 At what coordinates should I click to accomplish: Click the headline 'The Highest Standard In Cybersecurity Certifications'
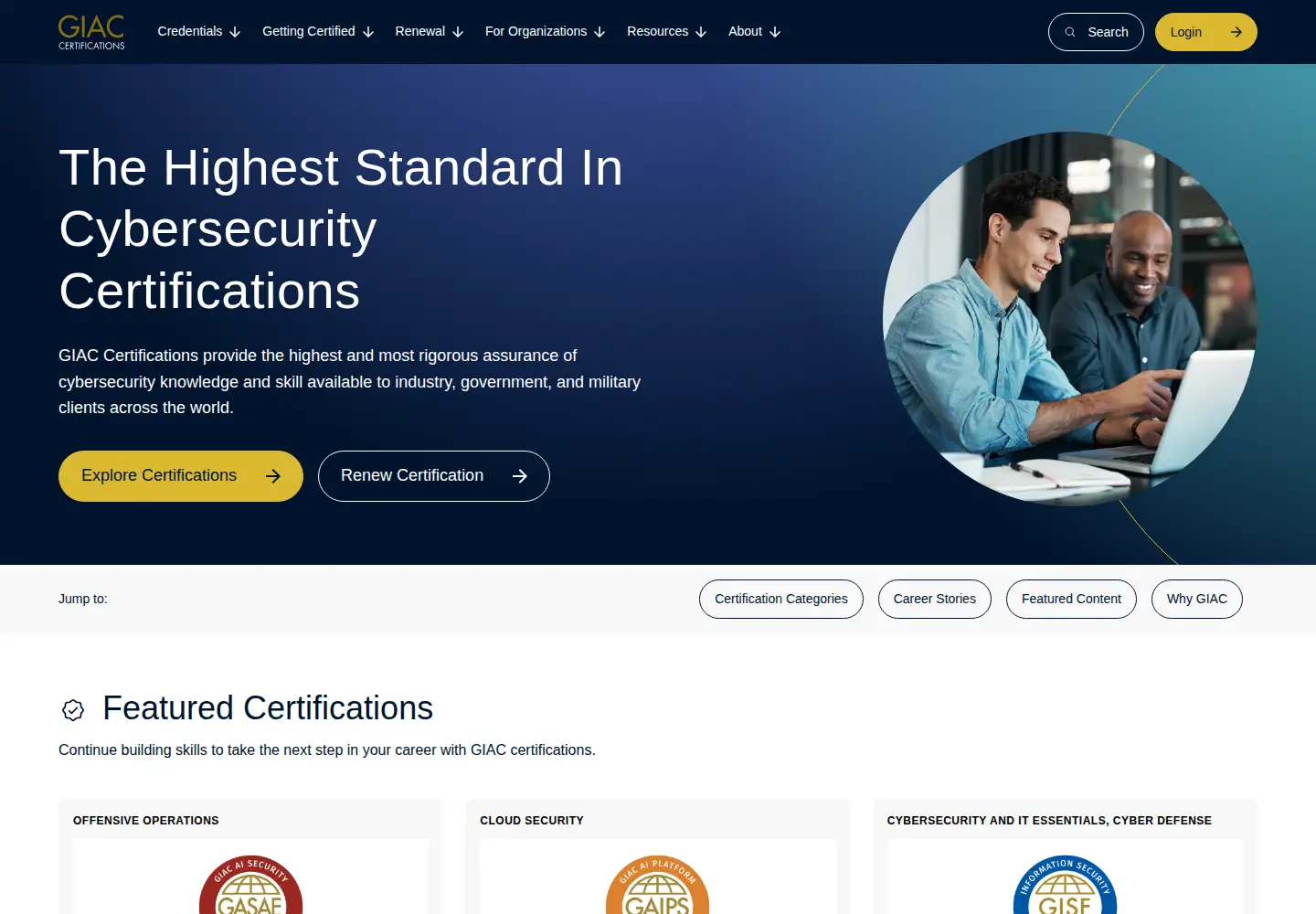click(341, 229)
